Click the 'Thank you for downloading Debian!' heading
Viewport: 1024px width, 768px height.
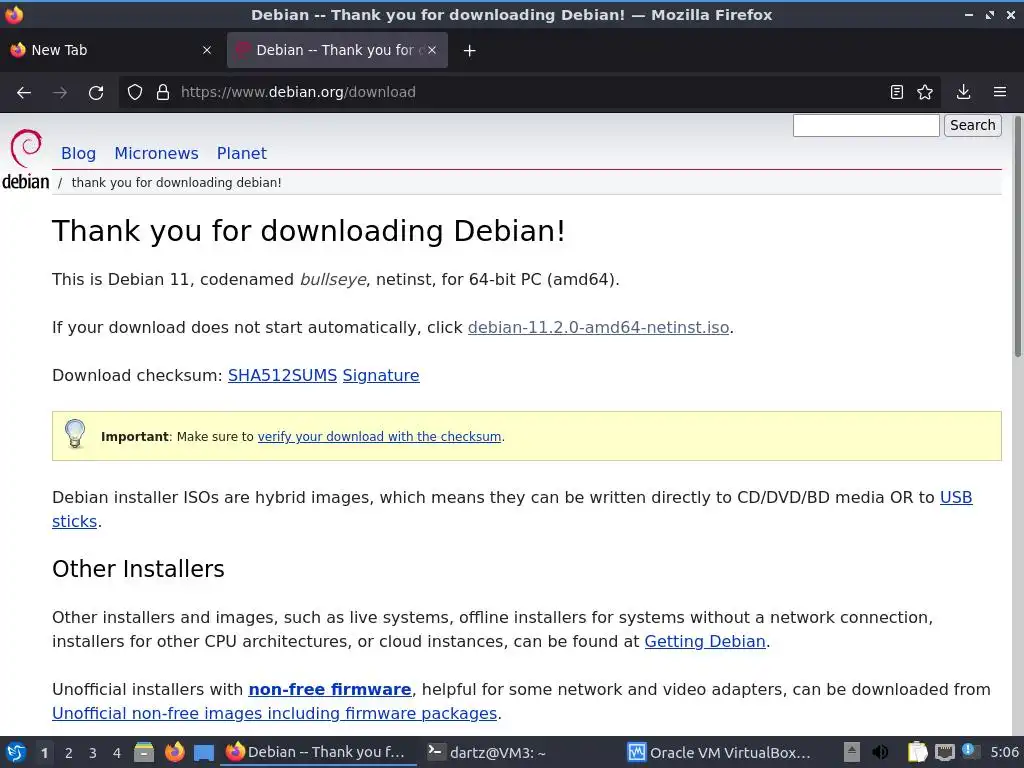(308, 231)
